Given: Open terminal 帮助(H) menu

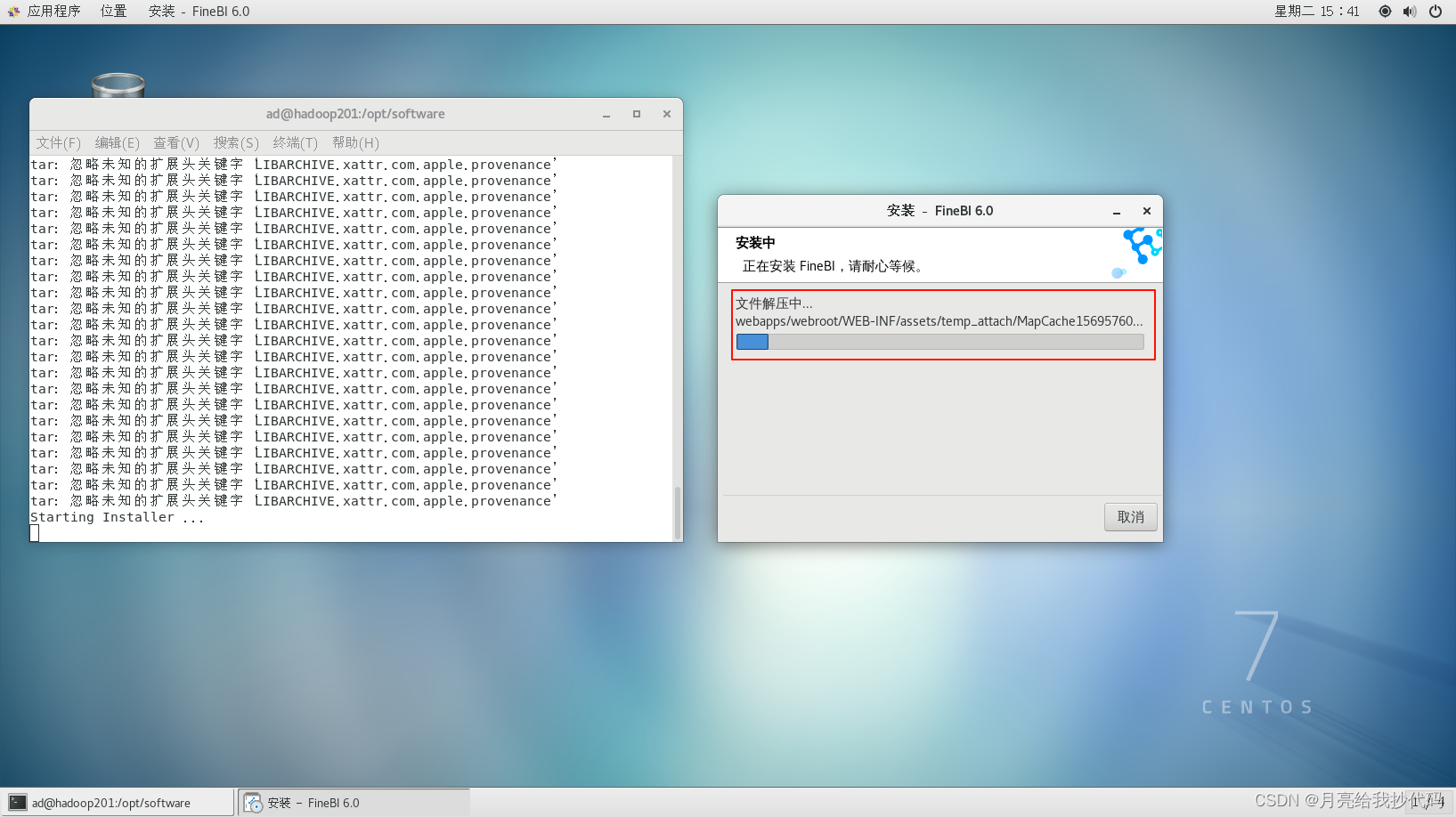Looking at the screenshot, I should coord(355,142).
